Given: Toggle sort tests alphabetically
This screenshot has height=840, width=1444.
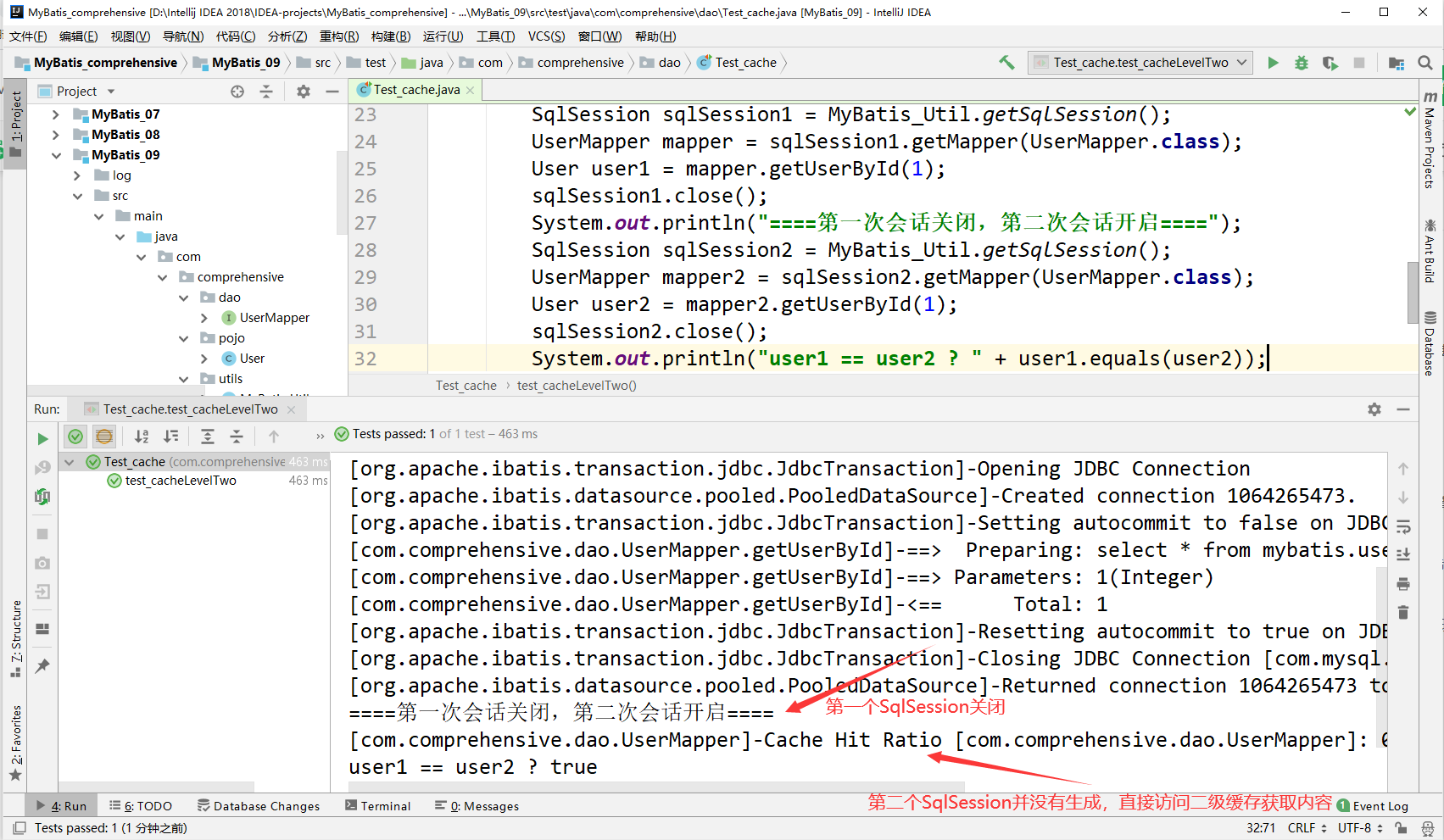Looking at the screenshot, I should (x=142, y=437).
